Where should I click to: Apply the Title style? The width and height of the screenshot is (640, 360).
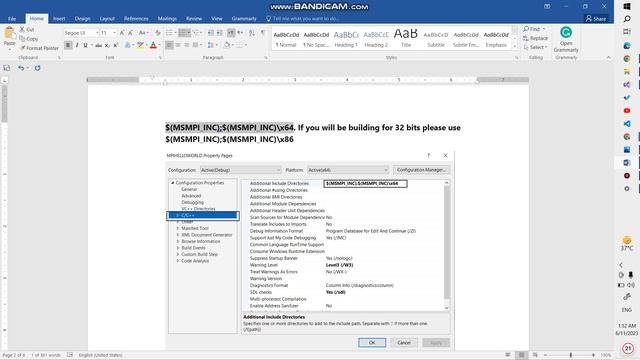coord(406,39)
